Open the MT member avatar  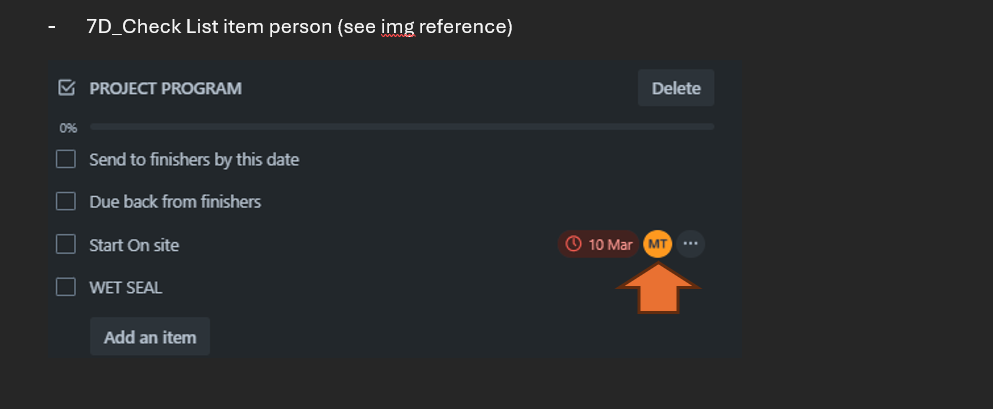pyautogui.click(x=657, y=244)
